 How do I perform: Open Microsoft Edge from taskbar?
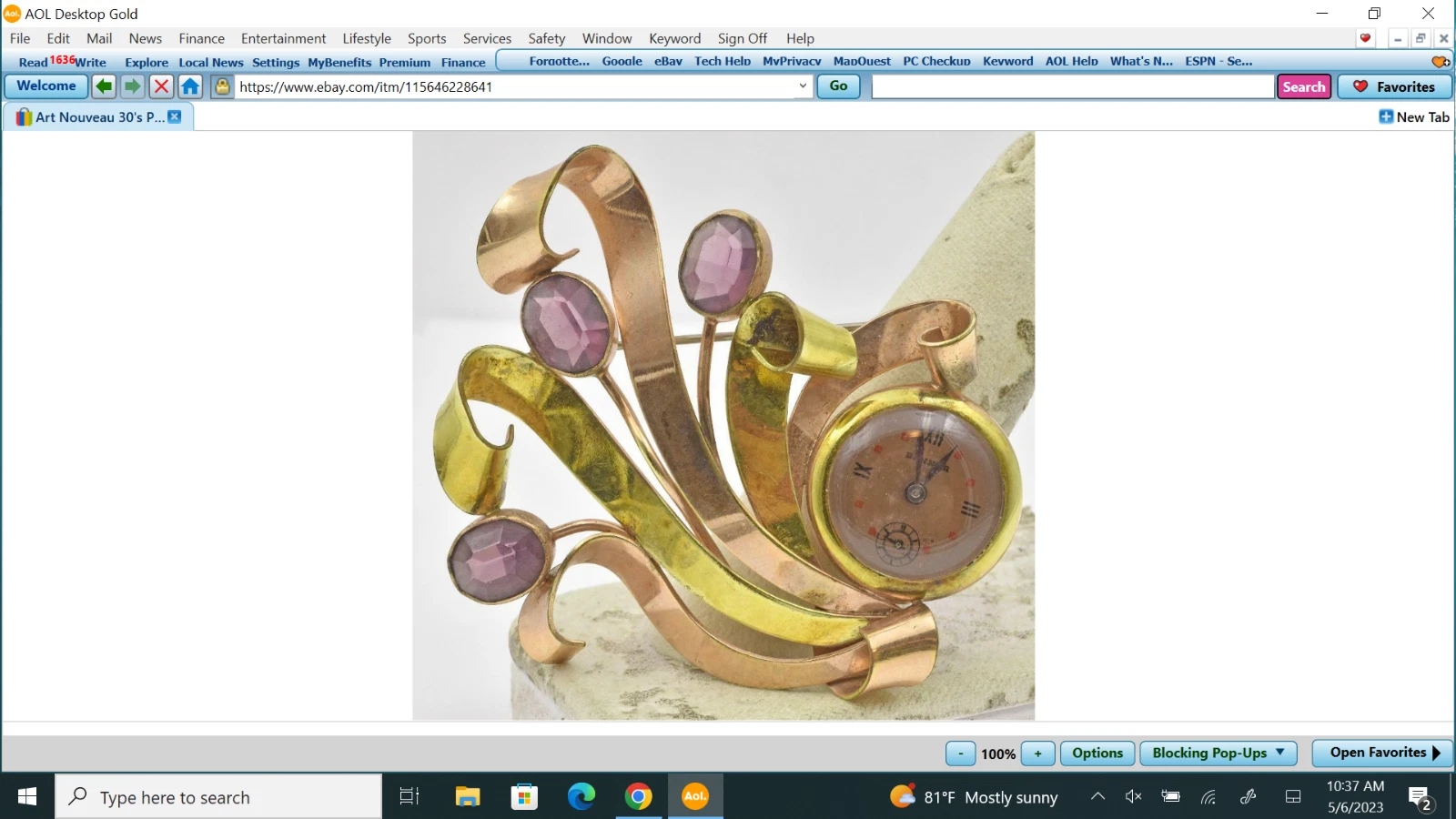point(581,797)
